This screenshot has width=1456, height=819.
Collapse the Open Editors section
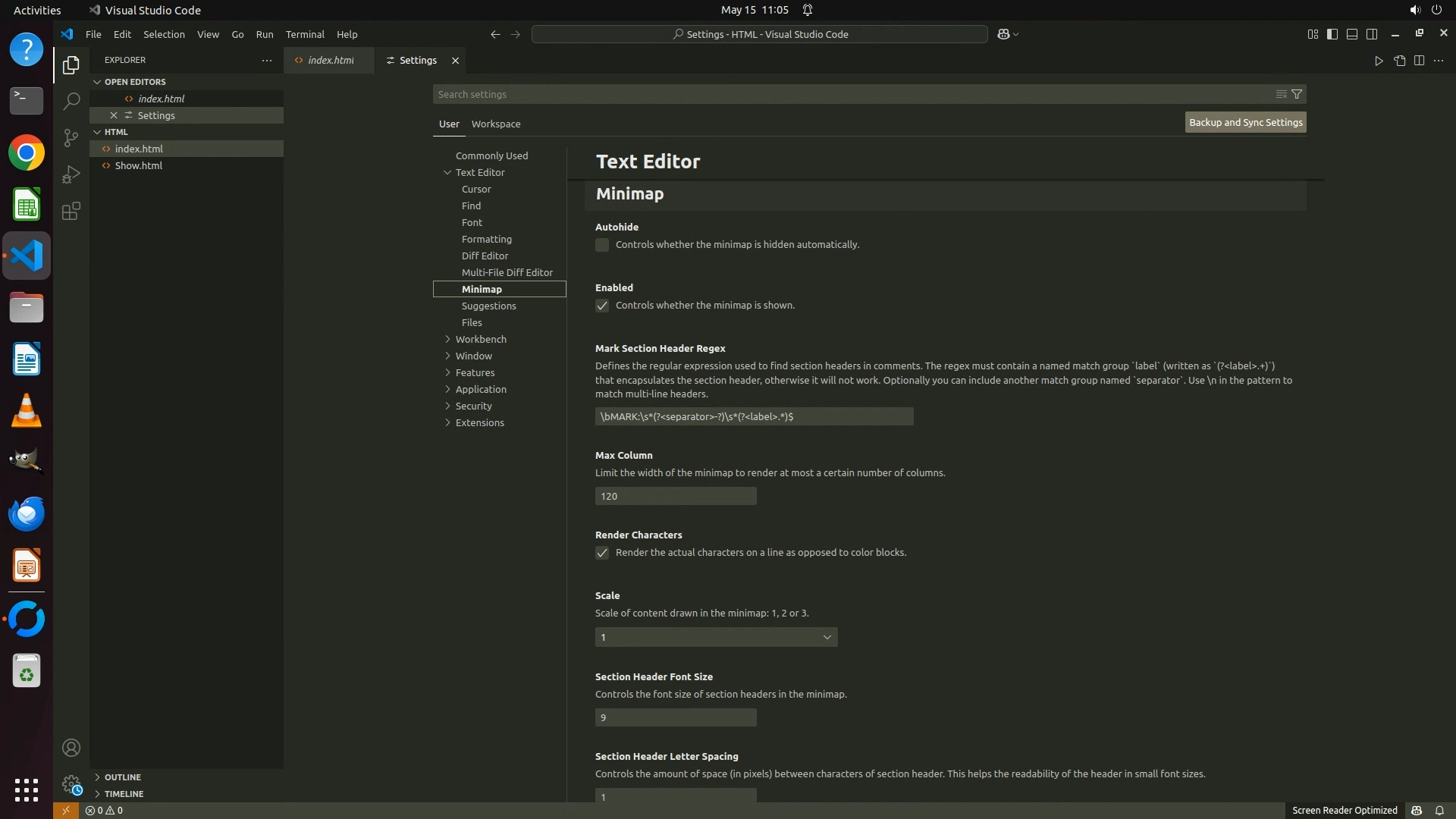click(135, 82)
